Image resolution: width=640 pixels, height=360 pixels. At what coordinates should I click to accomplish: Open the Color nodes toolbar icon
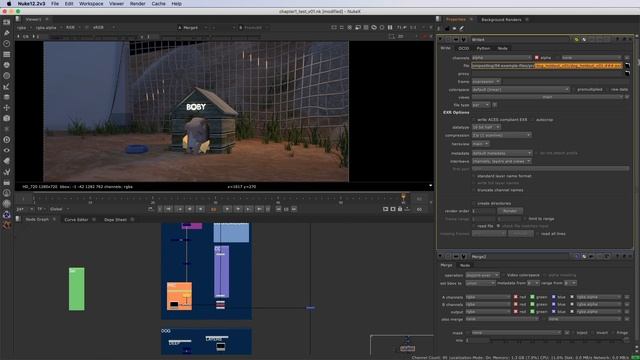[x=7, y=65]
